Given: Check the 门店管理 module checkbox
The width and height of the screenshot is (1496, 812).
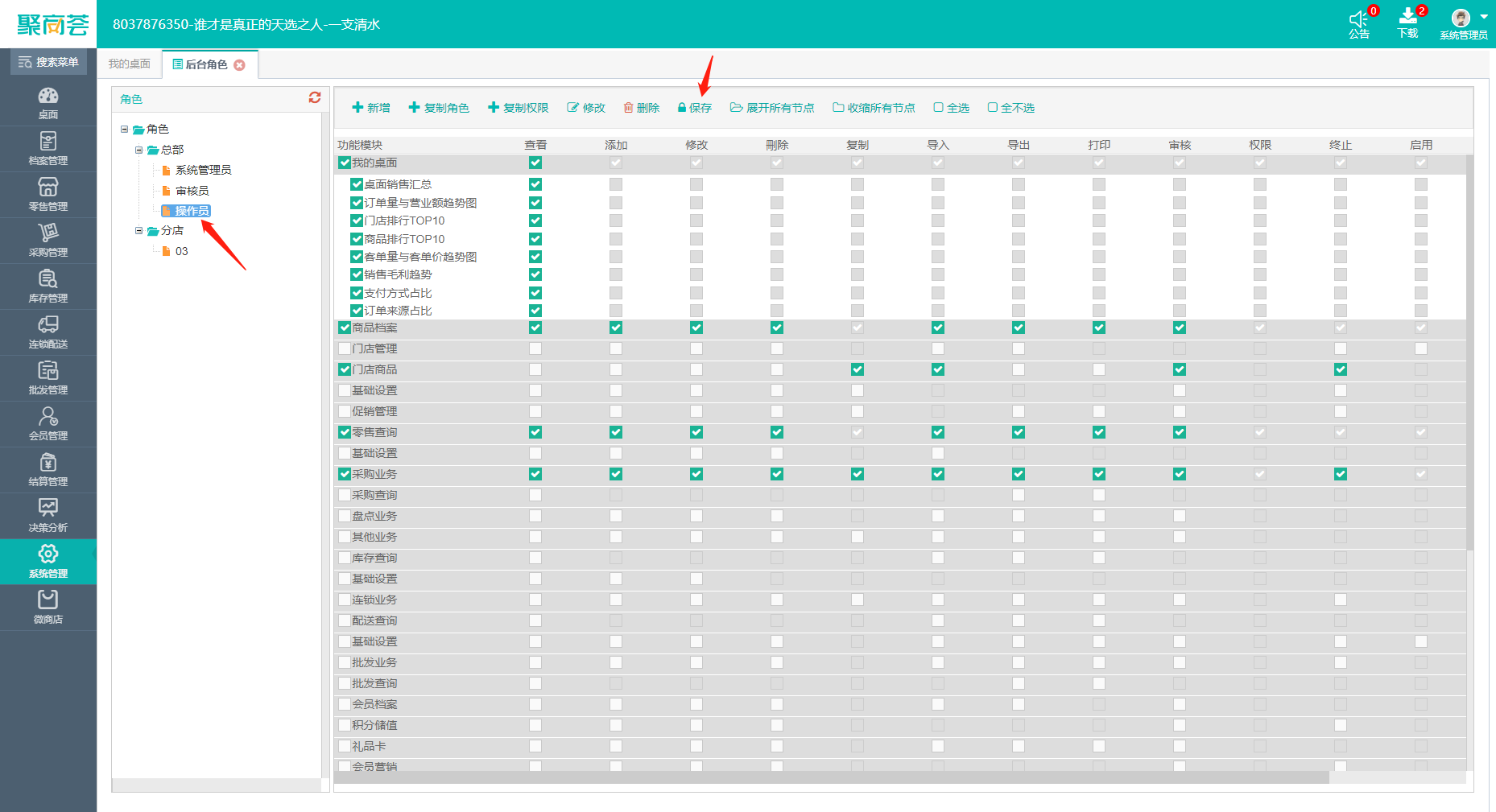Looking at the screenshot, I should tap(345, 348).
